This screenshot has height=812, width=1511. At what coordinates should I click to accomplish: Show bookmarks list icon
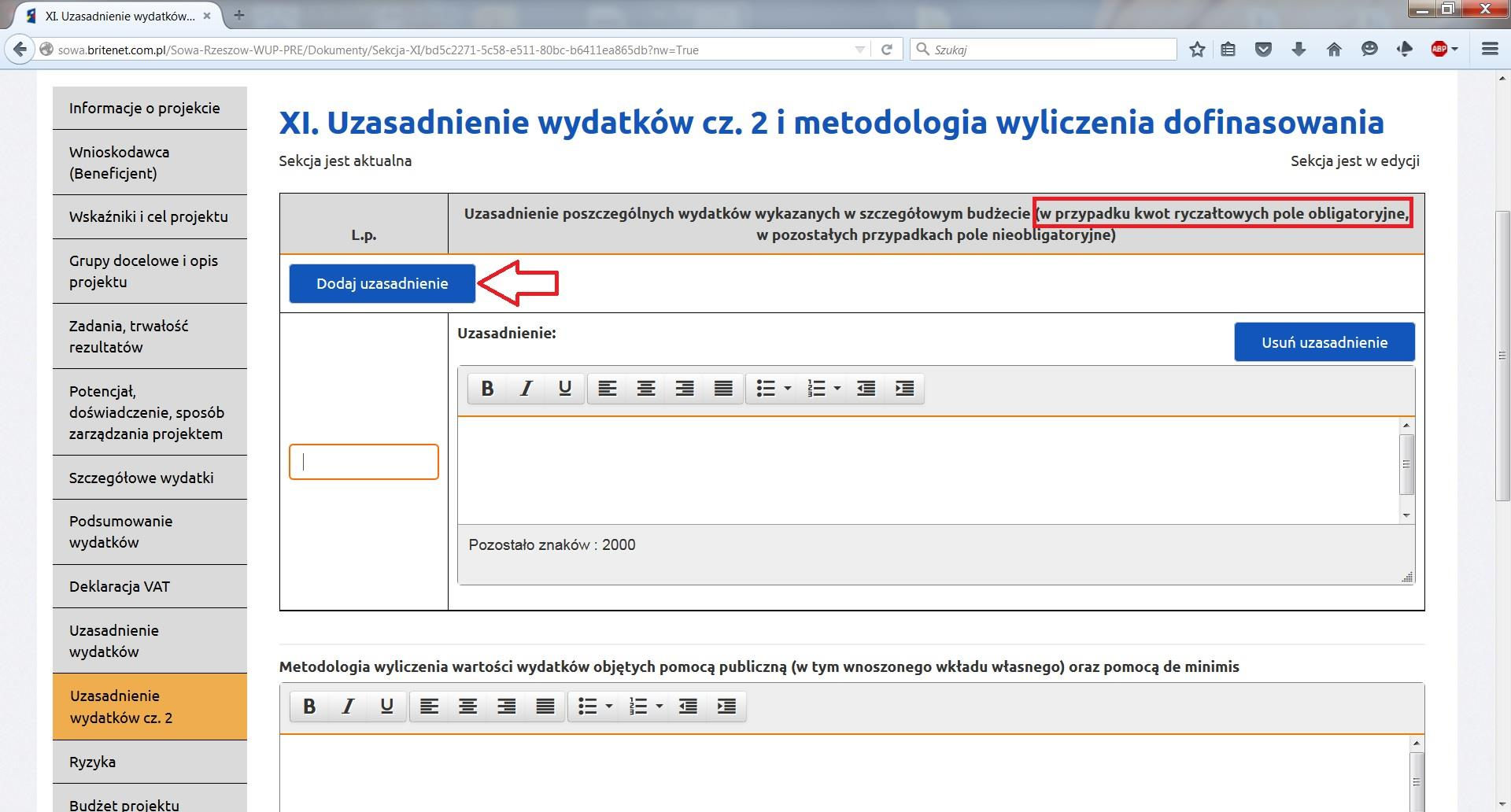(1228, 50)
